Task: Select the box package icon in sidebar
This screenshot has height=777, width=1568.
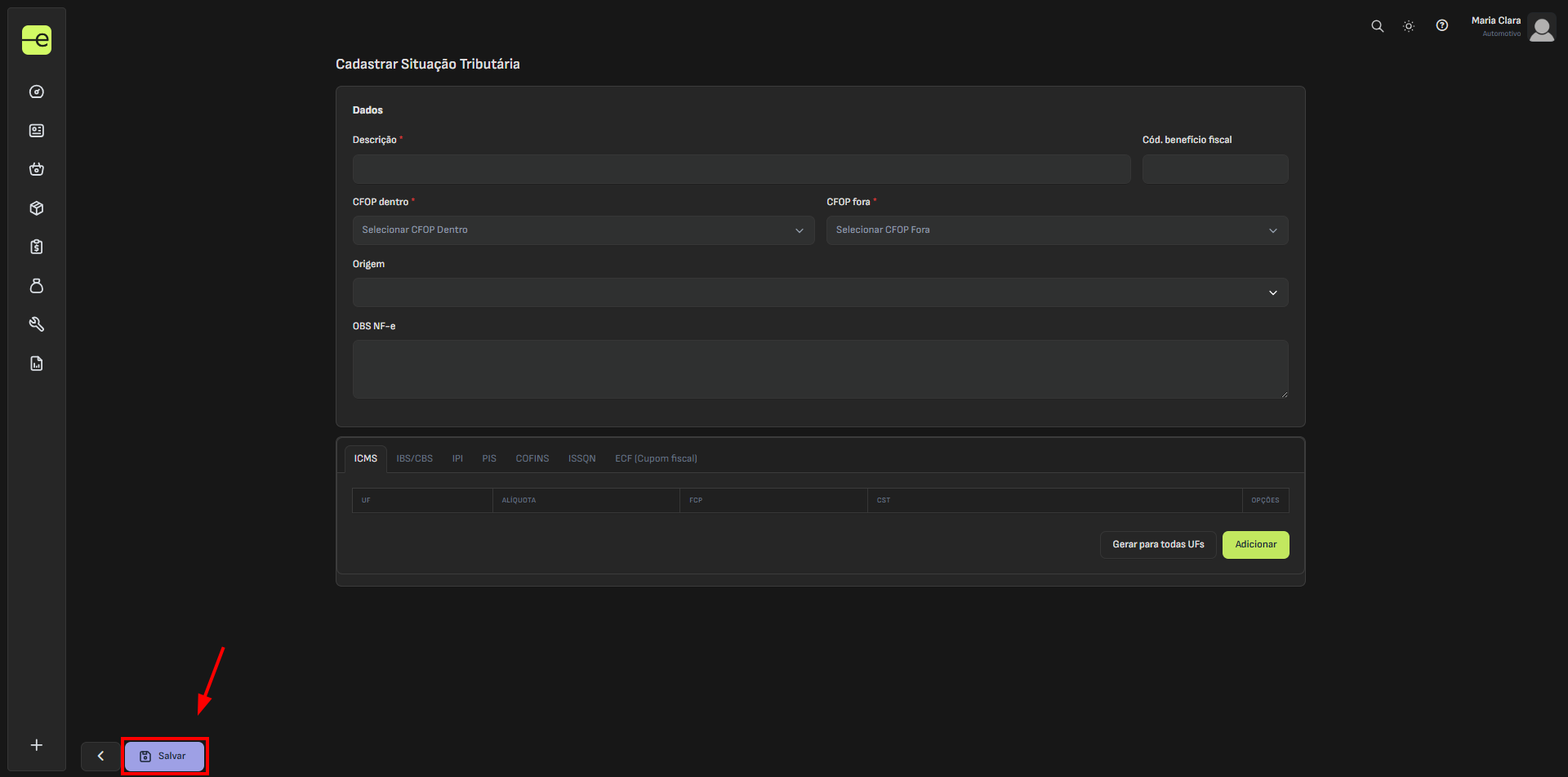Action: (x=37, y=208)
